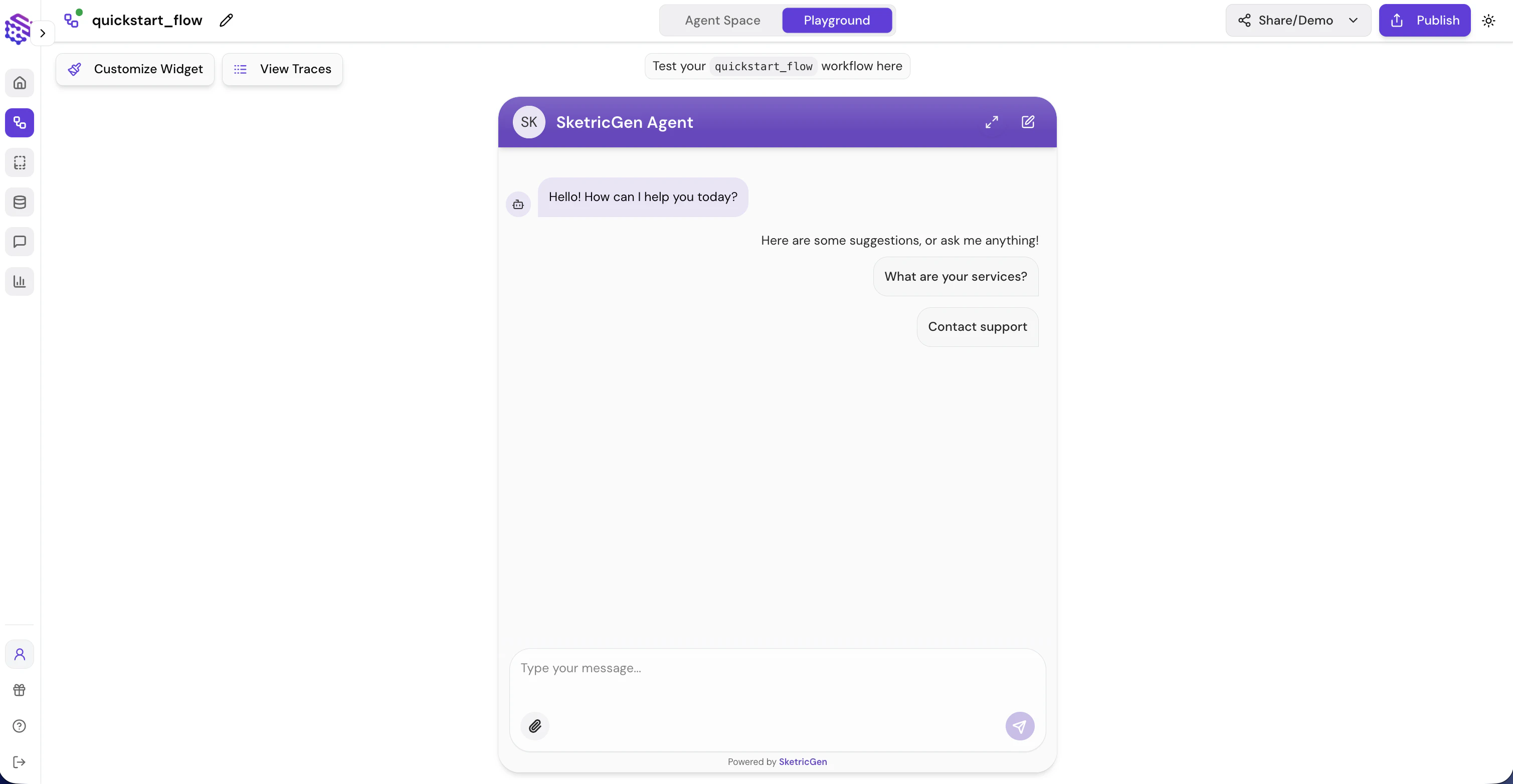Open the Home section in the sidebar
The image size is (1513, 784).
[20, 83]
